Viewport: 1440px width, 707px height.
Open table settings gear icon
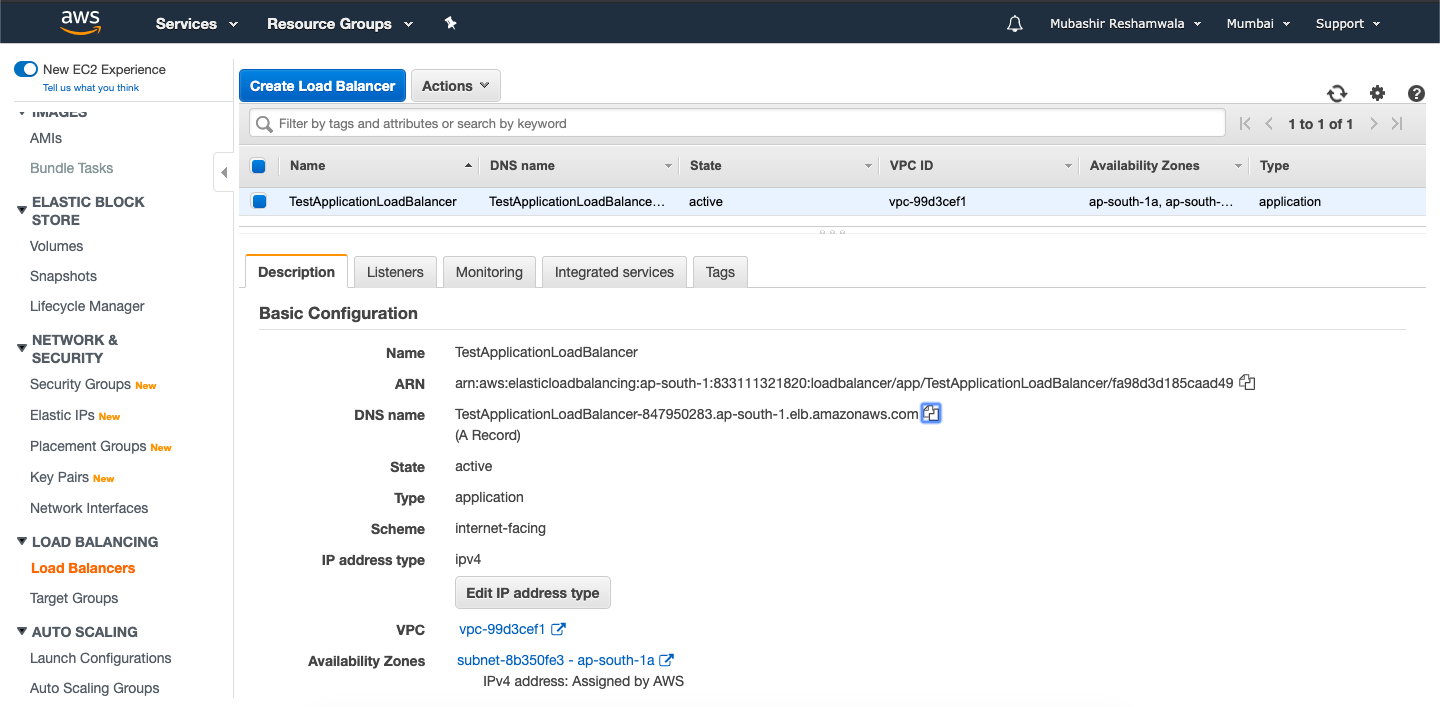1377,93
